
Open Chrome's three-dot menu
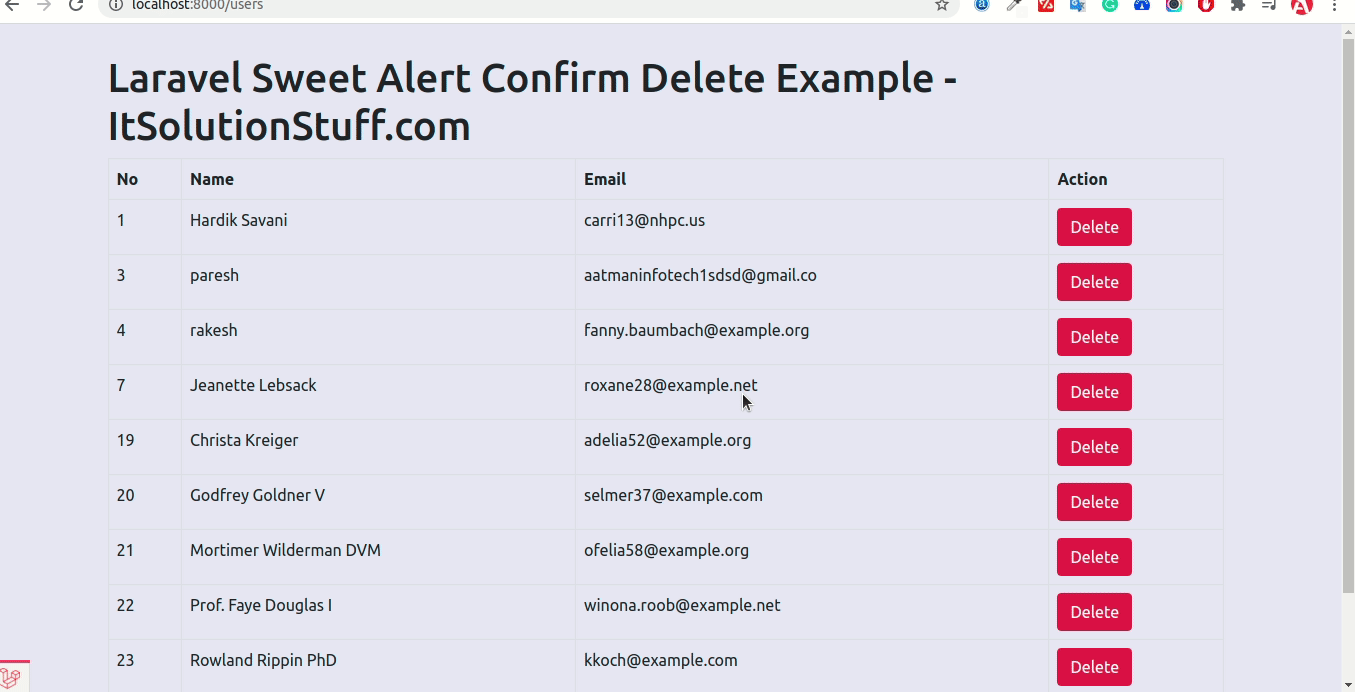[1335, 6]
